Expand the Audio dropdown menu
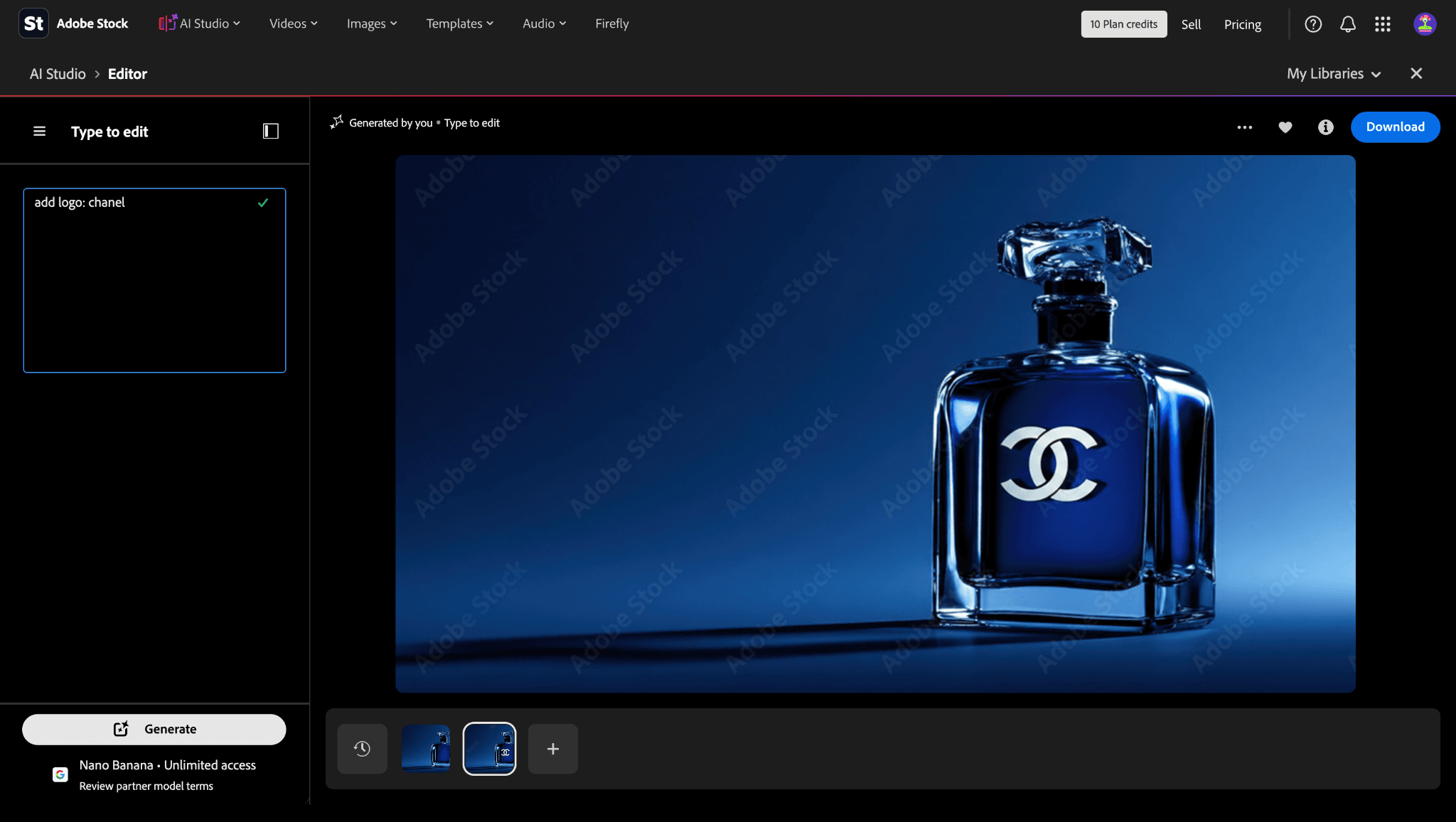The height and width of the screenshot is (822, 1456). pos(545,23)
